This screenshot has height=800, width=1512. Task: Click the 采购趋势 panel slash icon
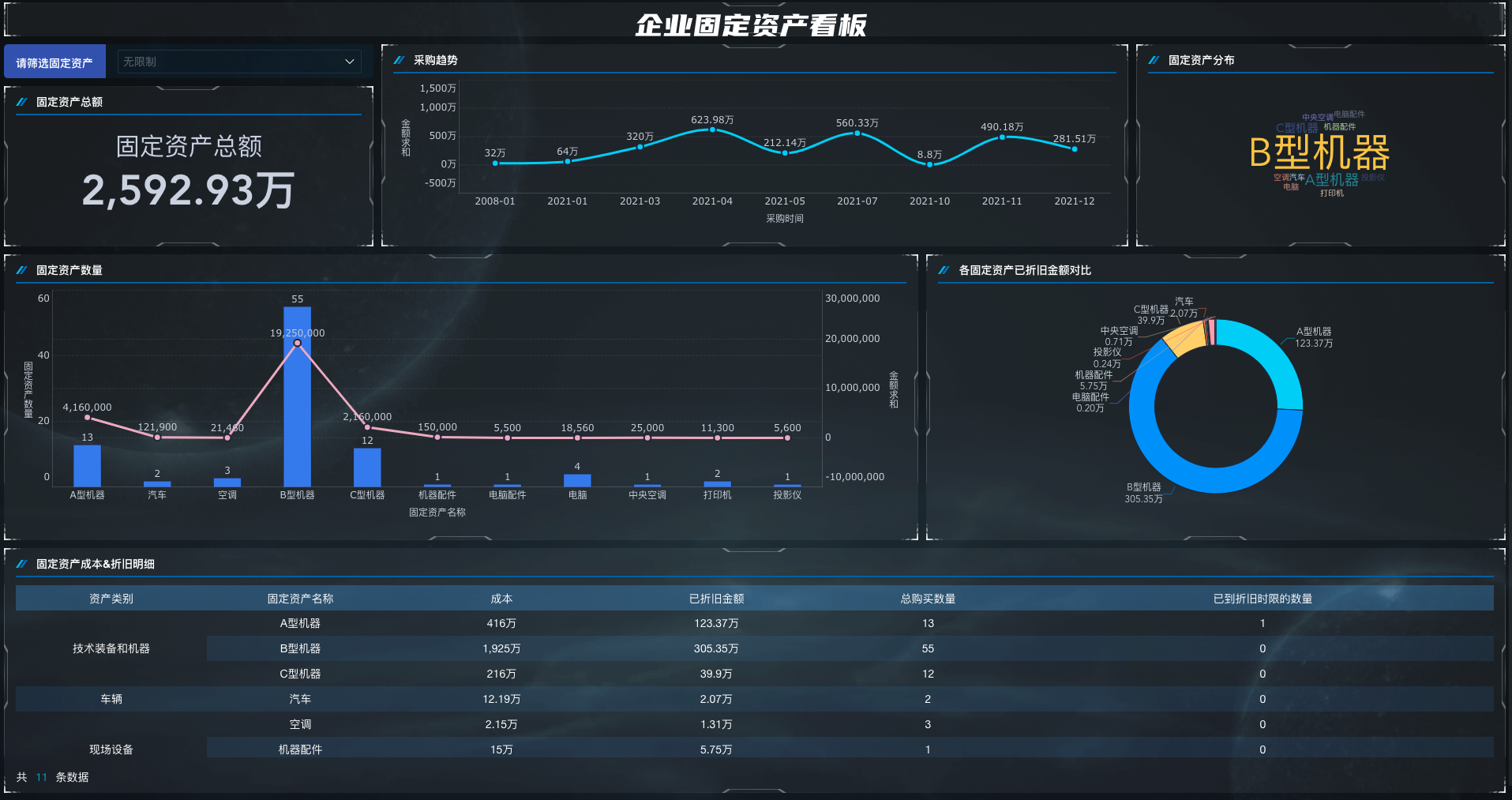(399, 60)
